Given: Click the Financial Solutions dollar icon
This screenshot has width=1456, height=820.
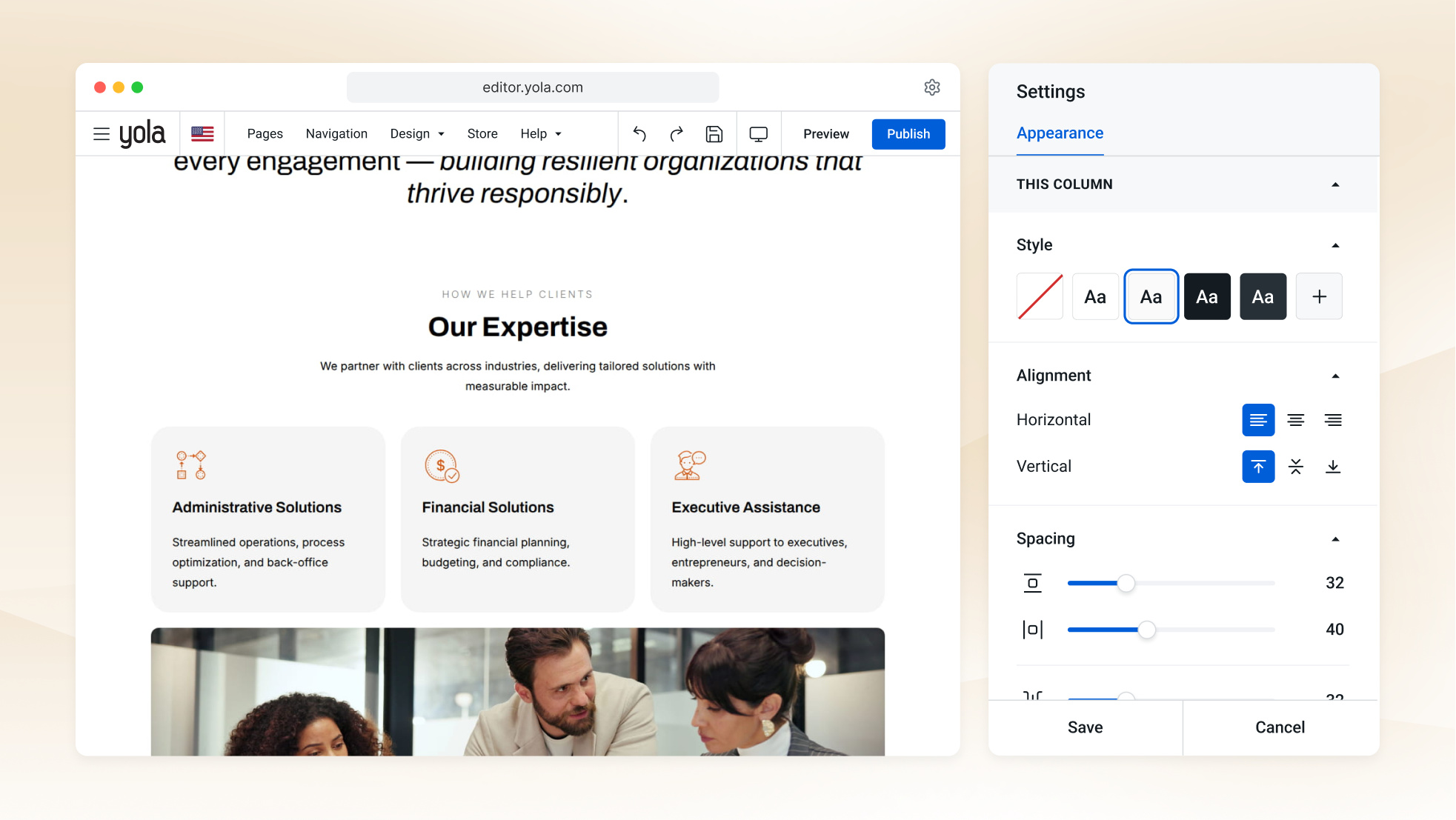Looking at the screenshot, I should click(442, 466).
